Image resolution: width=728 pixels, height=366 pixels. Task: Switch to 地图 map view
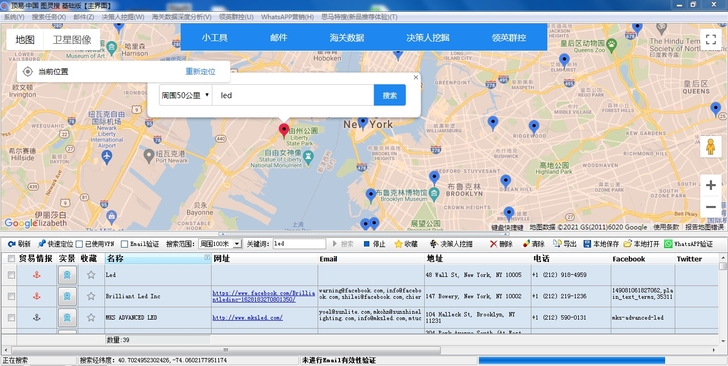click(x=25, y=40)
